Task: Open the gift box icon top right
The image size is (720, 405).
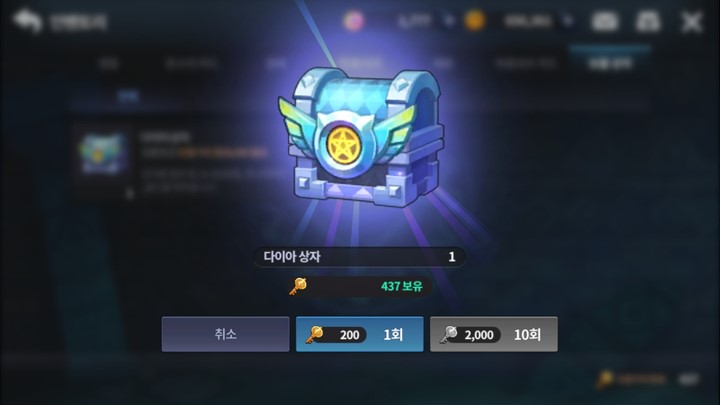Action: click(x=647, y=21)
